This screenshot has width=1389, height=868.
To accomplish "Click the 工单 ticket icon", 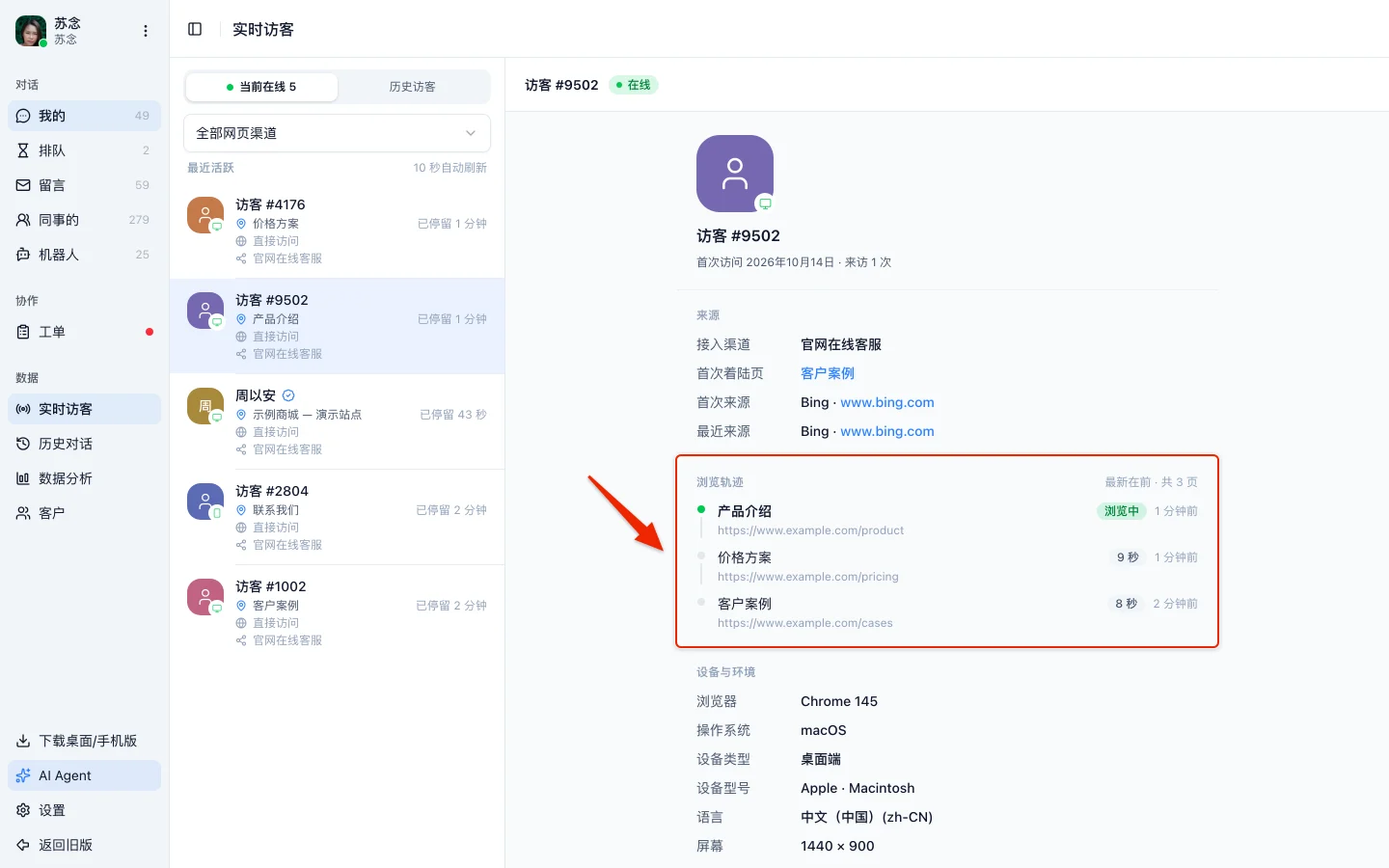I will pos(23,332).
